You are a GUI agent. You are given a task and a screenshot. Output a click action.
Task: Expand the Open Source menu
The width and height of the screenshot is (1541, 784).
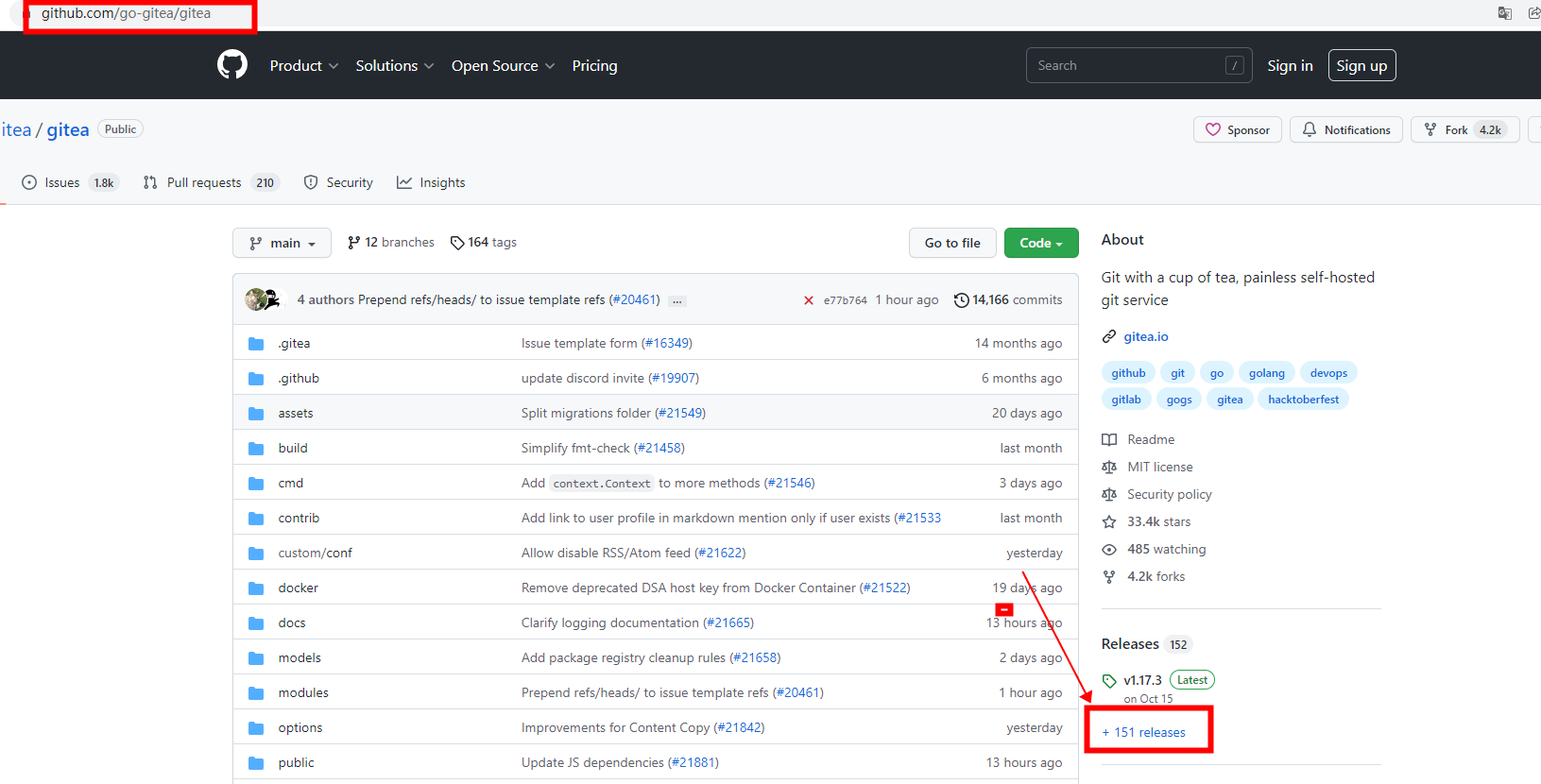pyautogui.click(x=503, y=65)
